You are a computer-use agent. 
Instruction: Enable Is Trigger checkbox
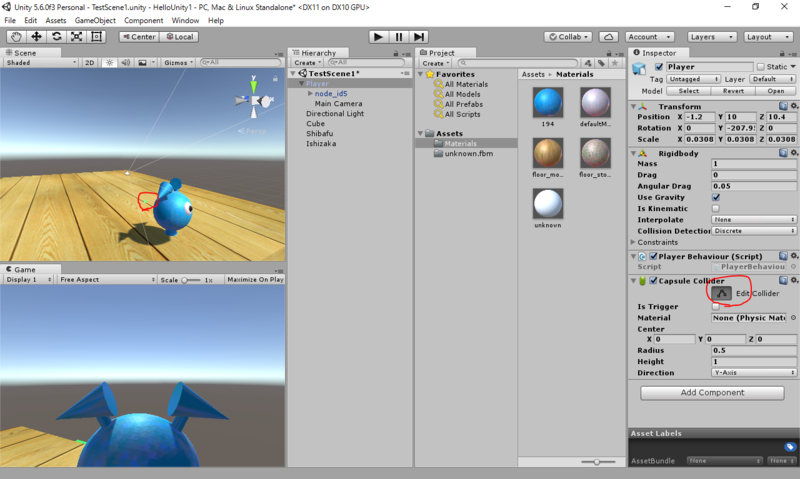click(x=716, y=307)
